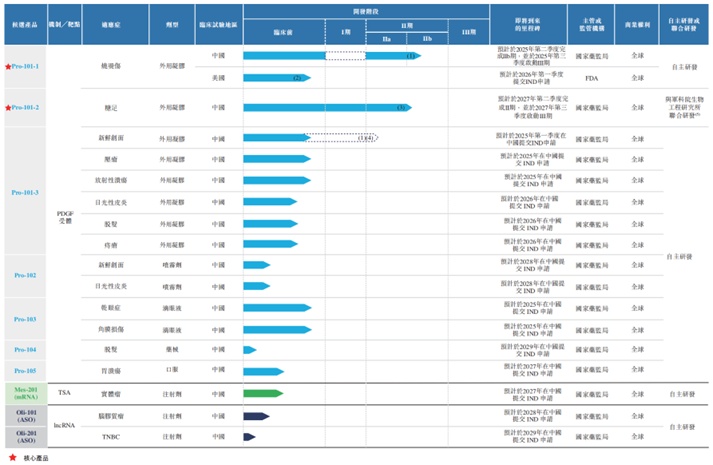
Task: Click the dashed arrow outline marked (1)(4)
Action: (341, 137)
